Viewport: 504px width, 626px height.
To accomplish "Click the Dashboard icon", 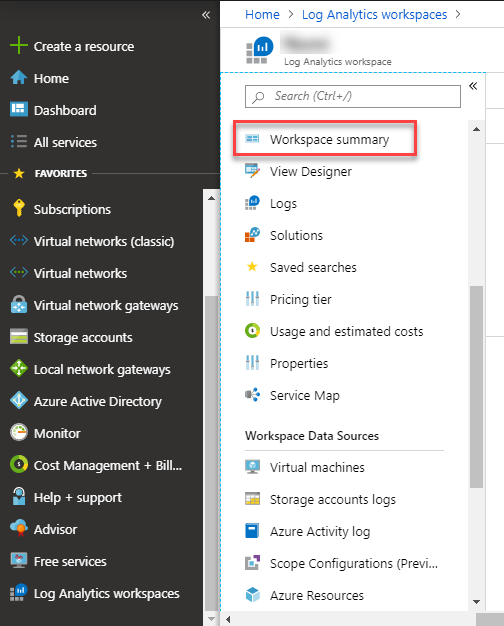I will point(18,109).
